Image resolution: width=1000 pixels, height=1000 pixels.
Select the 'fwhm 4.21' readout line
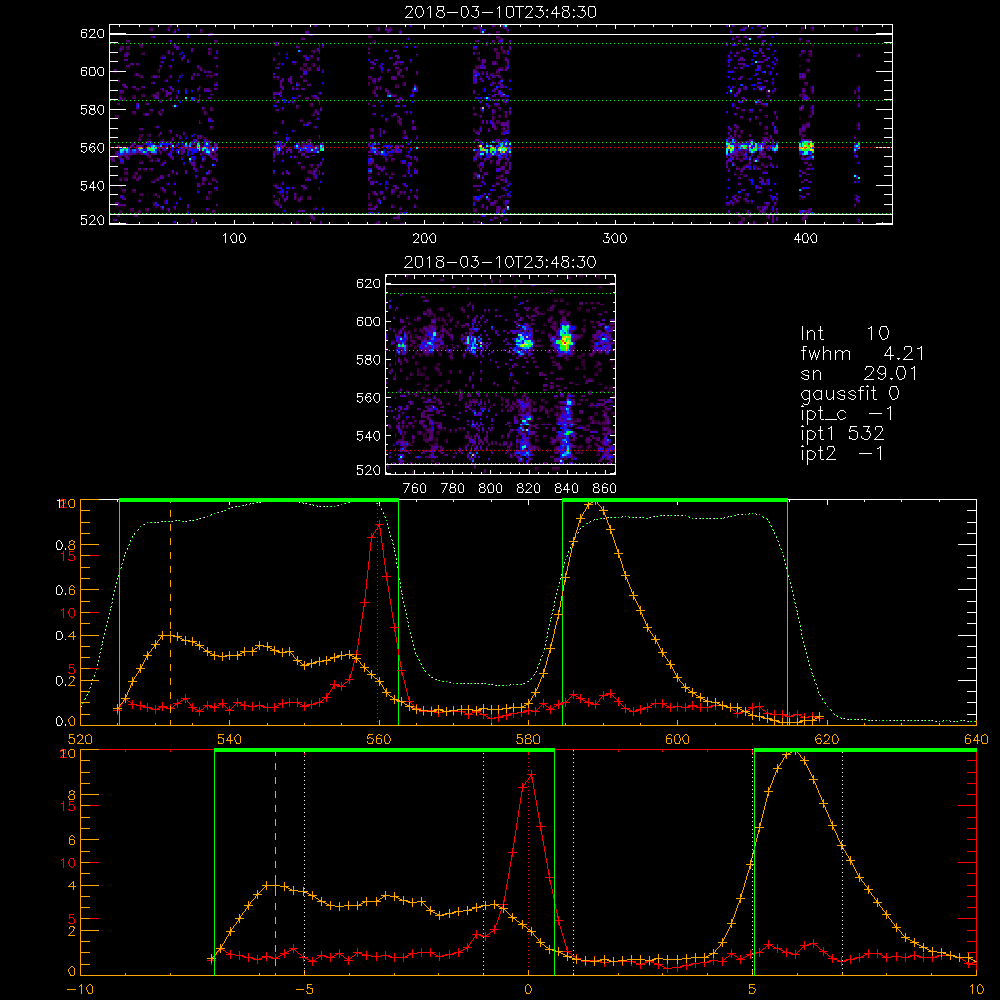pos(862,353)
